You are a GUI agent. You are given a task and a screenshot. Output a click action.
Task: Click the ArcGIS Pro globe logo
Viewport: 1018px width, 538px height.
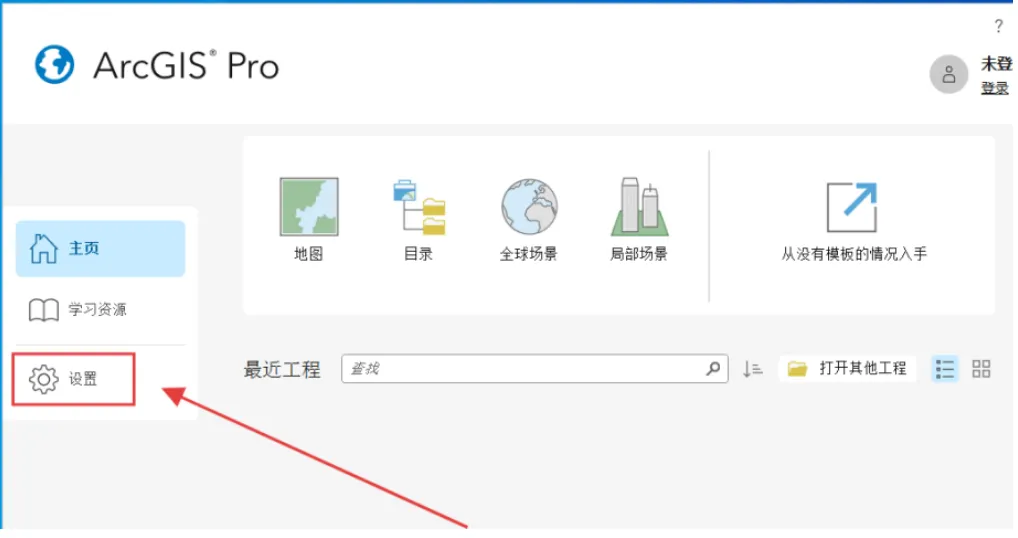(x=55, y=64)
